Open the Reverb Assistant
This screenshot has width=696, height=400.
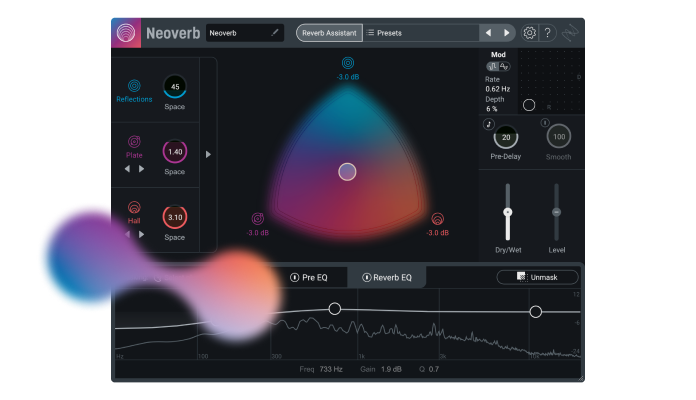click(x=329, y=33)
